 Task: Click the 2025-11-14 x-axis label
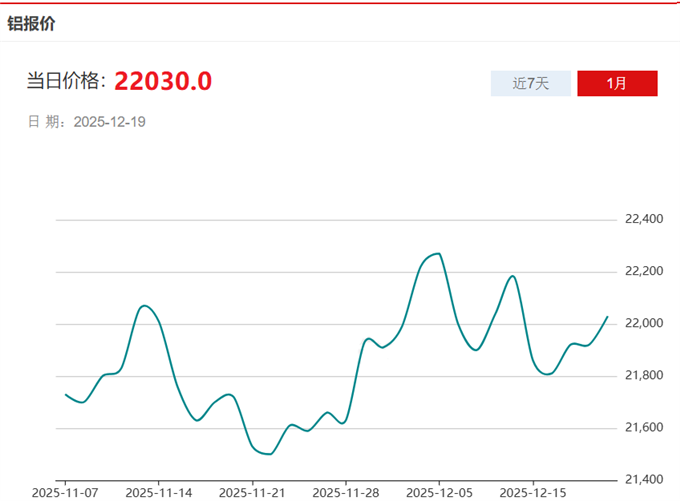click(x=158, y=492)
